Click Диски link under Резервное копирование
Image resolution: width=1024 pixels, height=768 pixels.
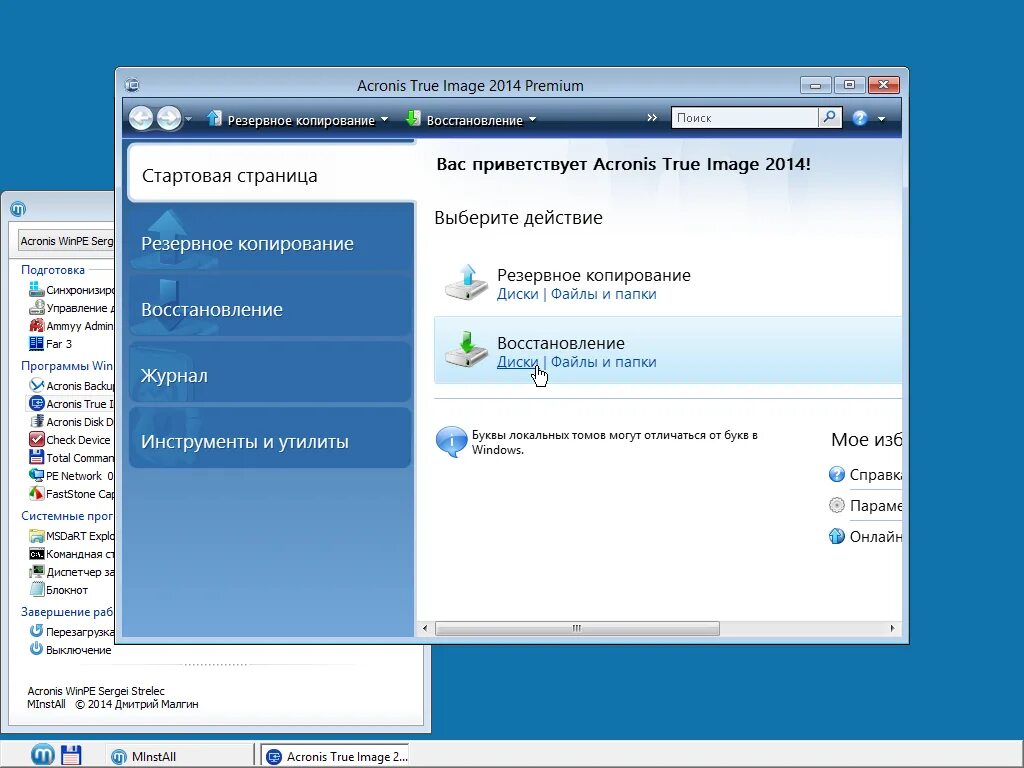tap(517, 294)
